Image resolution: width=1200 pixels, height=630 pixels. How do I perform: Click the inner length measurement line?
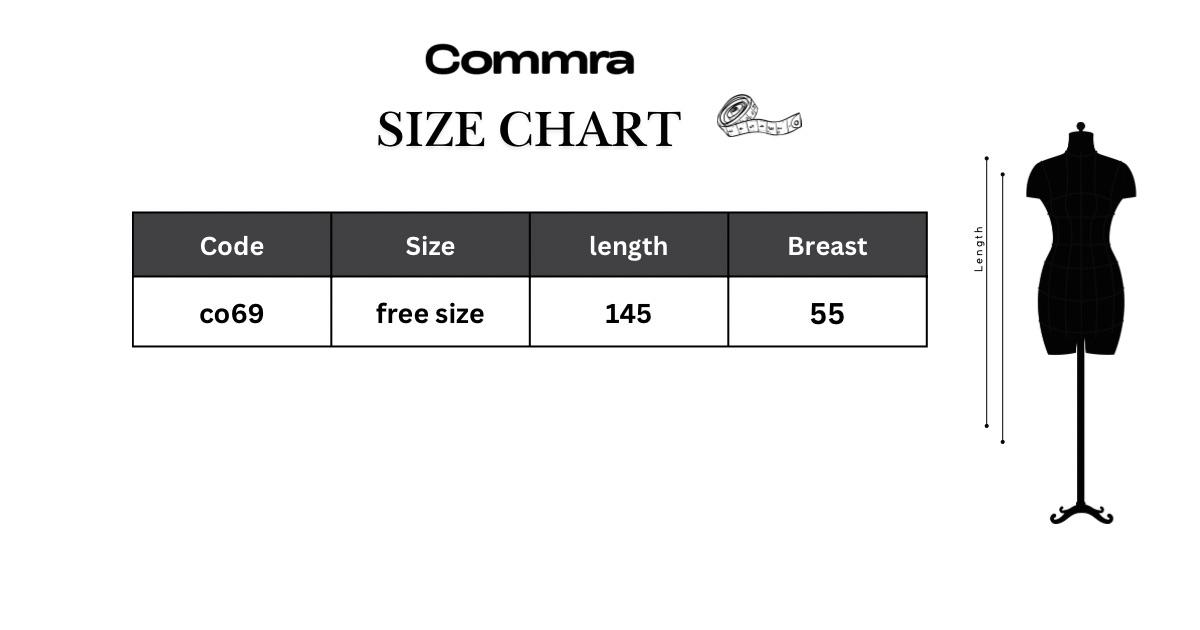(x=1002, y=307)
